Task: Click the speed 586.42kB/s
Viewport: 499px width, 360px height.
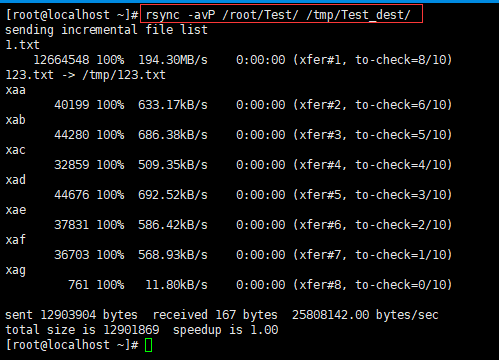Action: coord(173,225)
